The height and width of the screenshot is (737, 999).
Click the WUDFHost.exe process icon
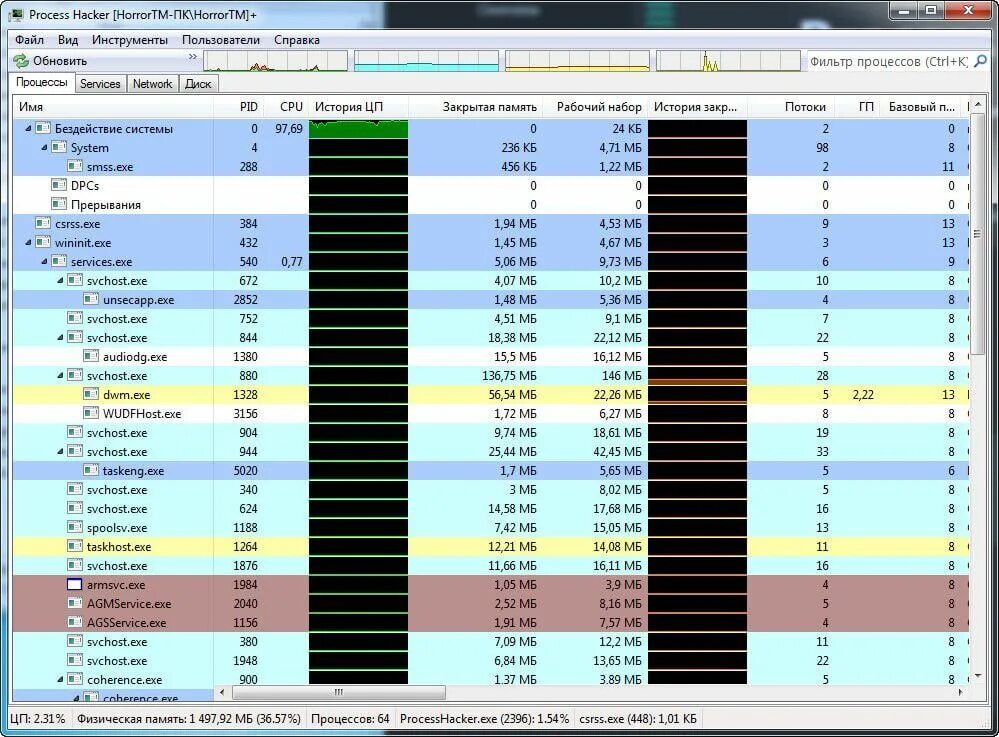point(92,413)
